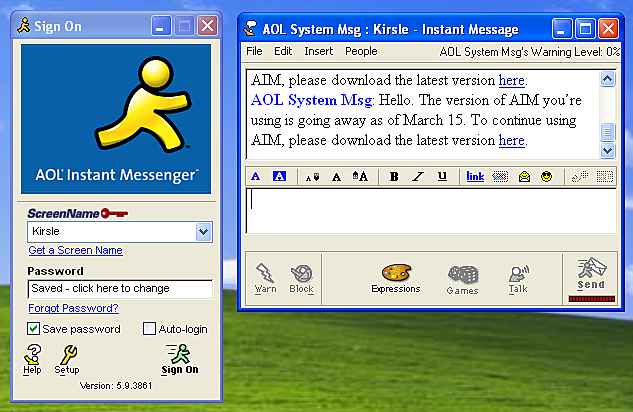The height and width of the screenshot is (412, 633).
Task: Click the Password field to change it
Action: click(x=120, y=289)
